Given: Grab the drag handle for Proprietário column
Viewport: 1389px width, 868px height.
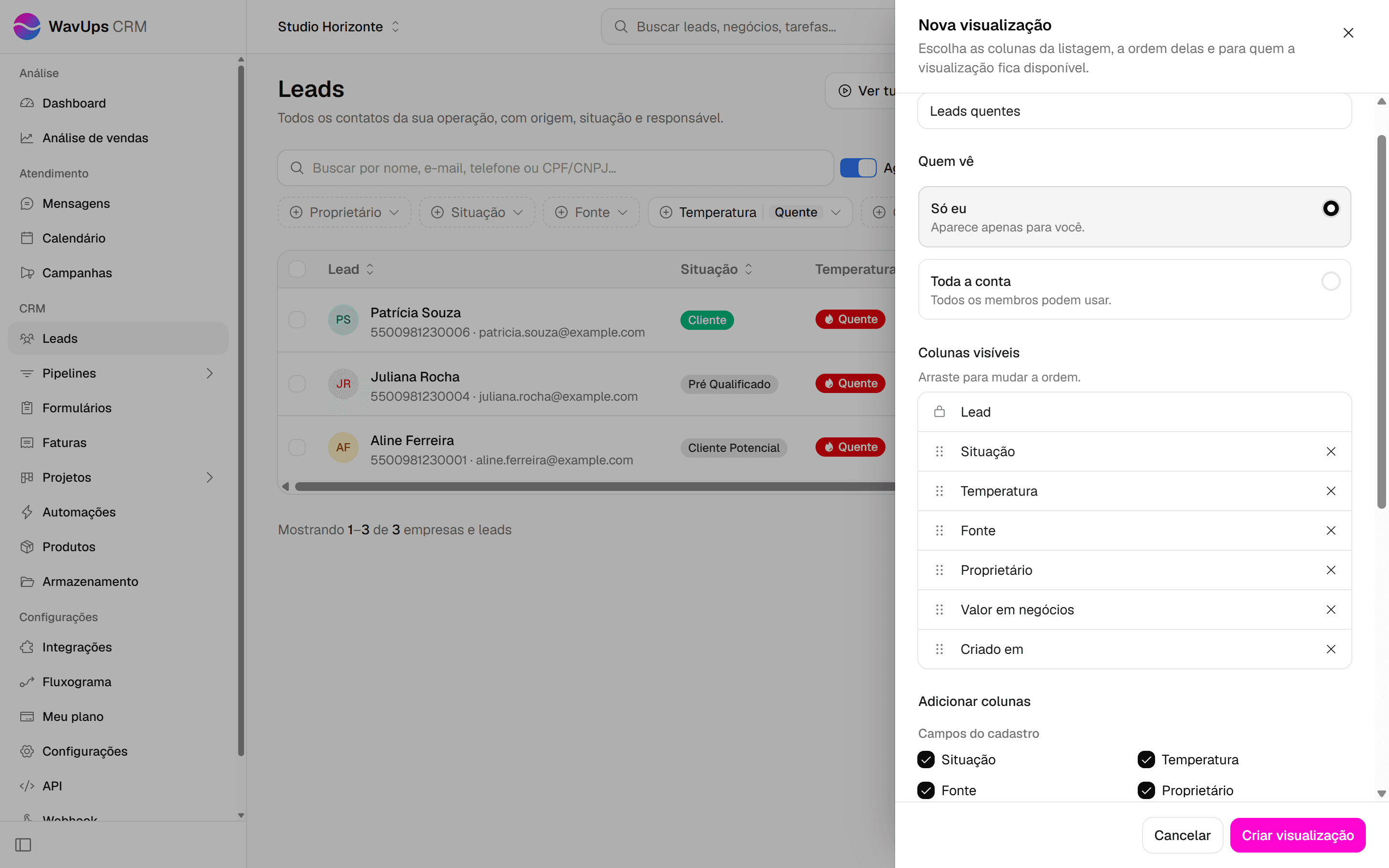Looking at the screenshot, I should [x=939, y=570].
